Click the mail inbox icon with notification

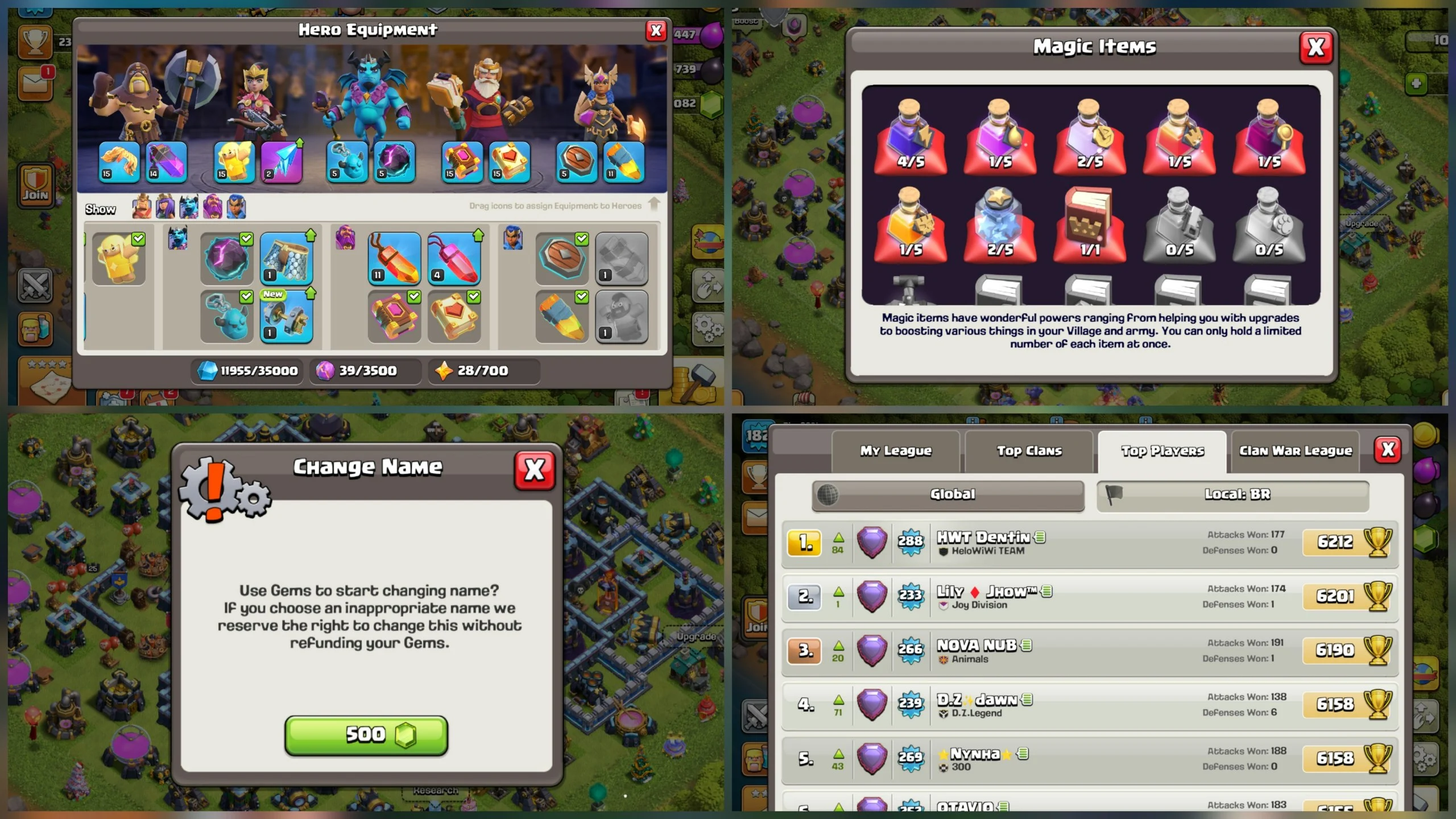(36, 84)
